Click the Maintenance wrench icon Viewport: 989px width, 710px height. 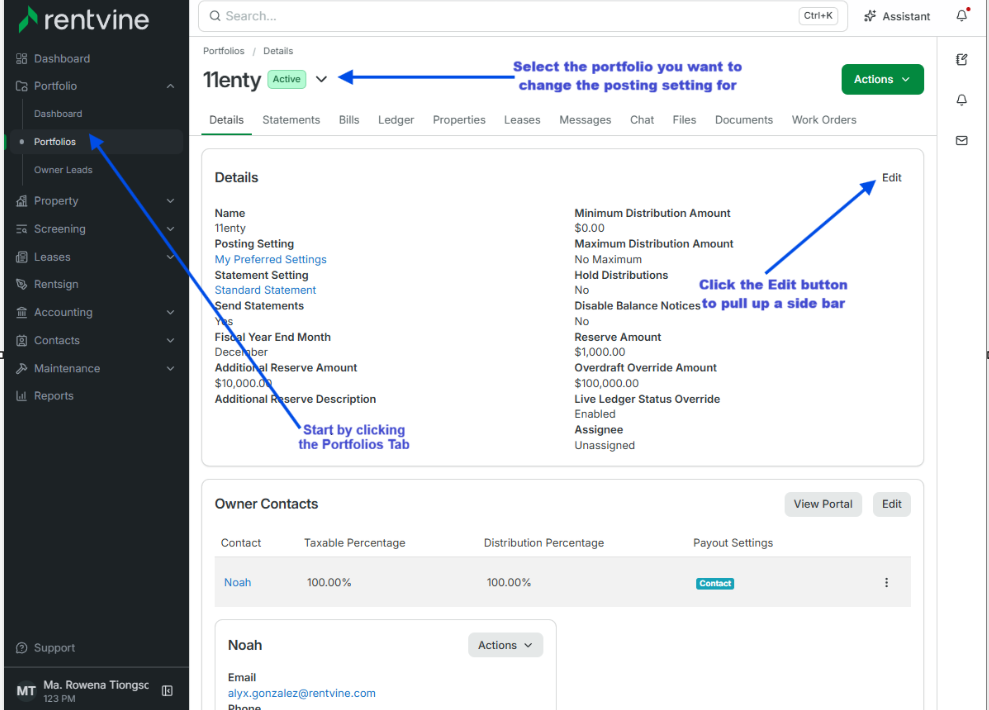[21, 368]
